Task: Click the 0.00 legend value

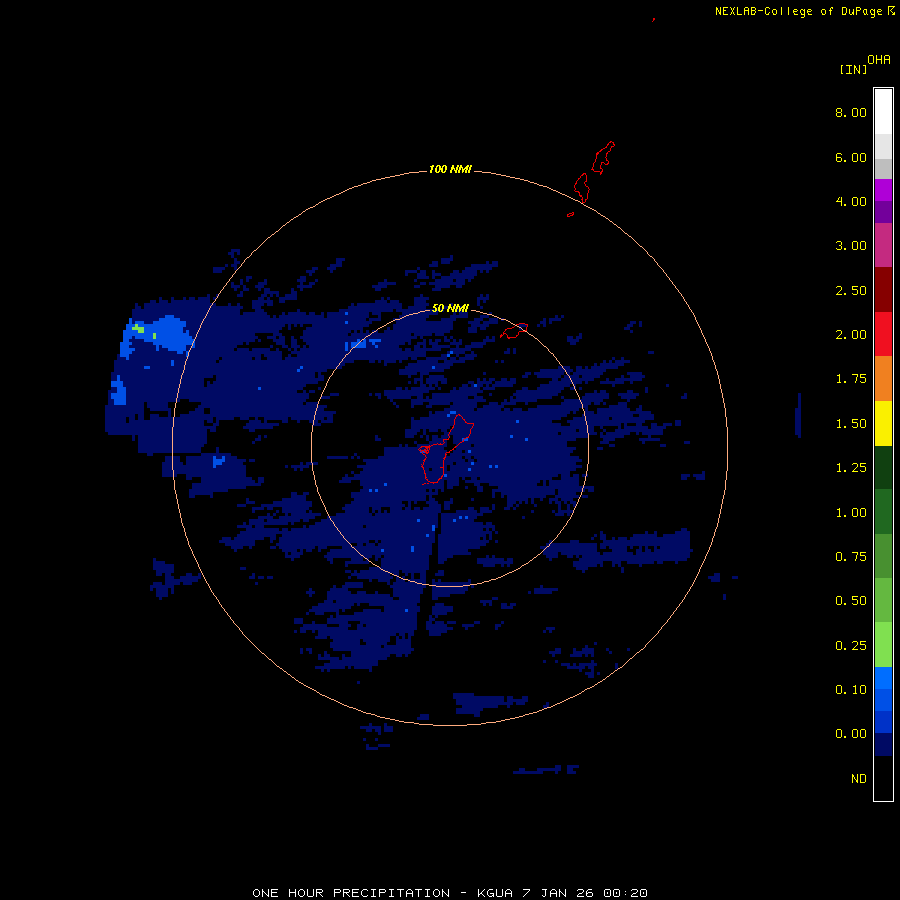Action: point(851,734)
